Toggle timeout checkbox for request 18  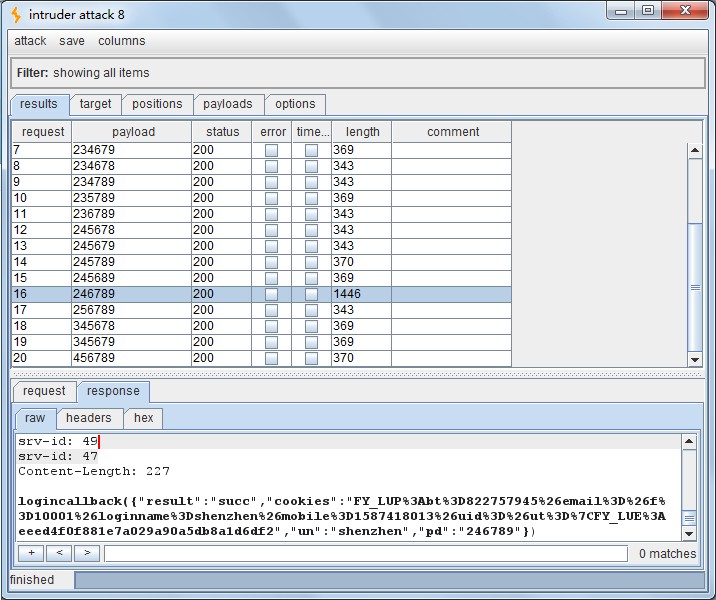pos(311,326)
